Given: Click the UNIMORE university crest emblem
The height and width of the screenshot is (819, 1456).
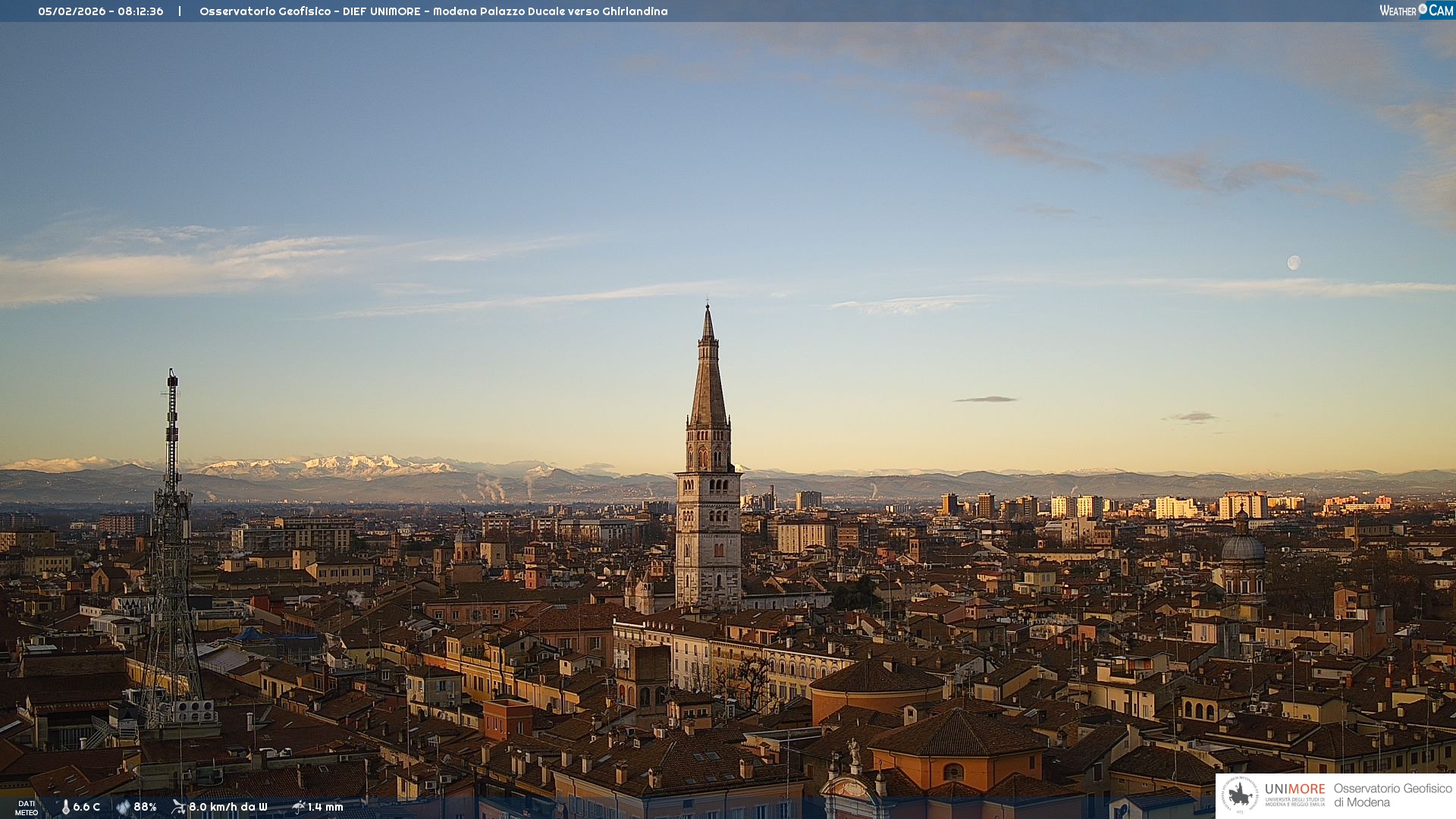Looking at the screenshot, I should (1240, 795).
